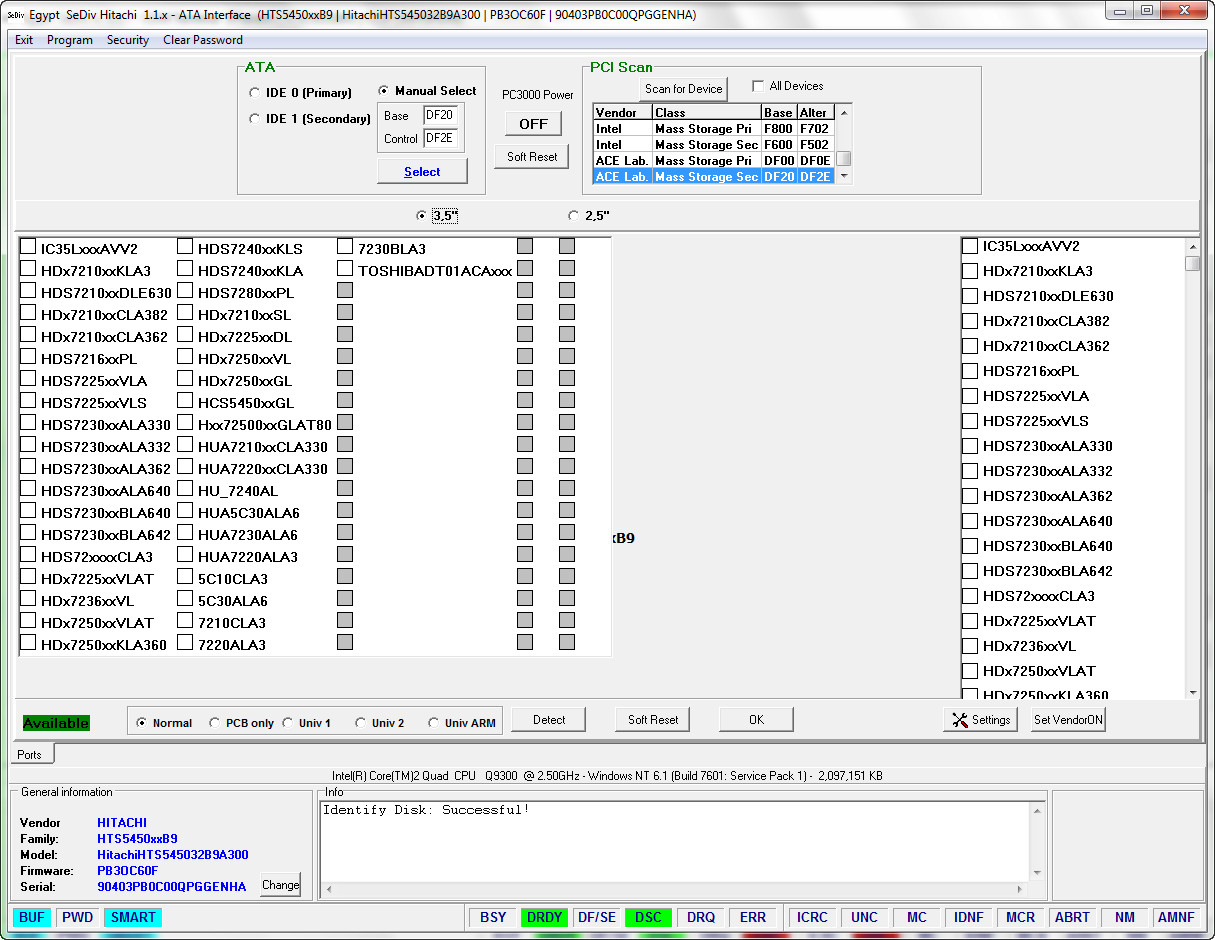Image resolution: width=1215 pixels, height=940 pixels.
Task: Click the SeDiv application icon in title bar
Action: coord(15,15)
